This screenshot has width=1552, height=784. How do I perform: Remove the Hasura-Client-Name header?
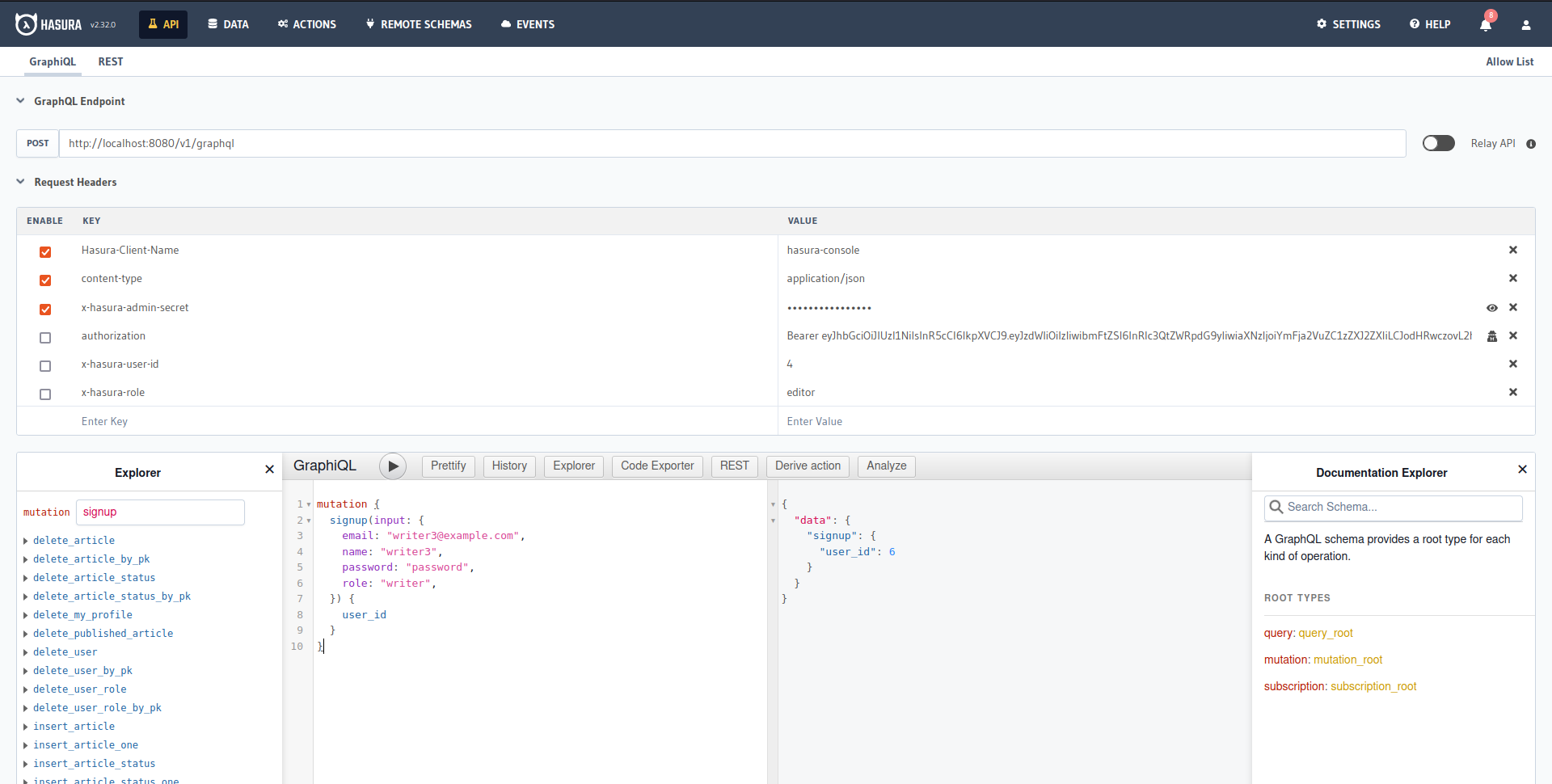point(1513,250)
